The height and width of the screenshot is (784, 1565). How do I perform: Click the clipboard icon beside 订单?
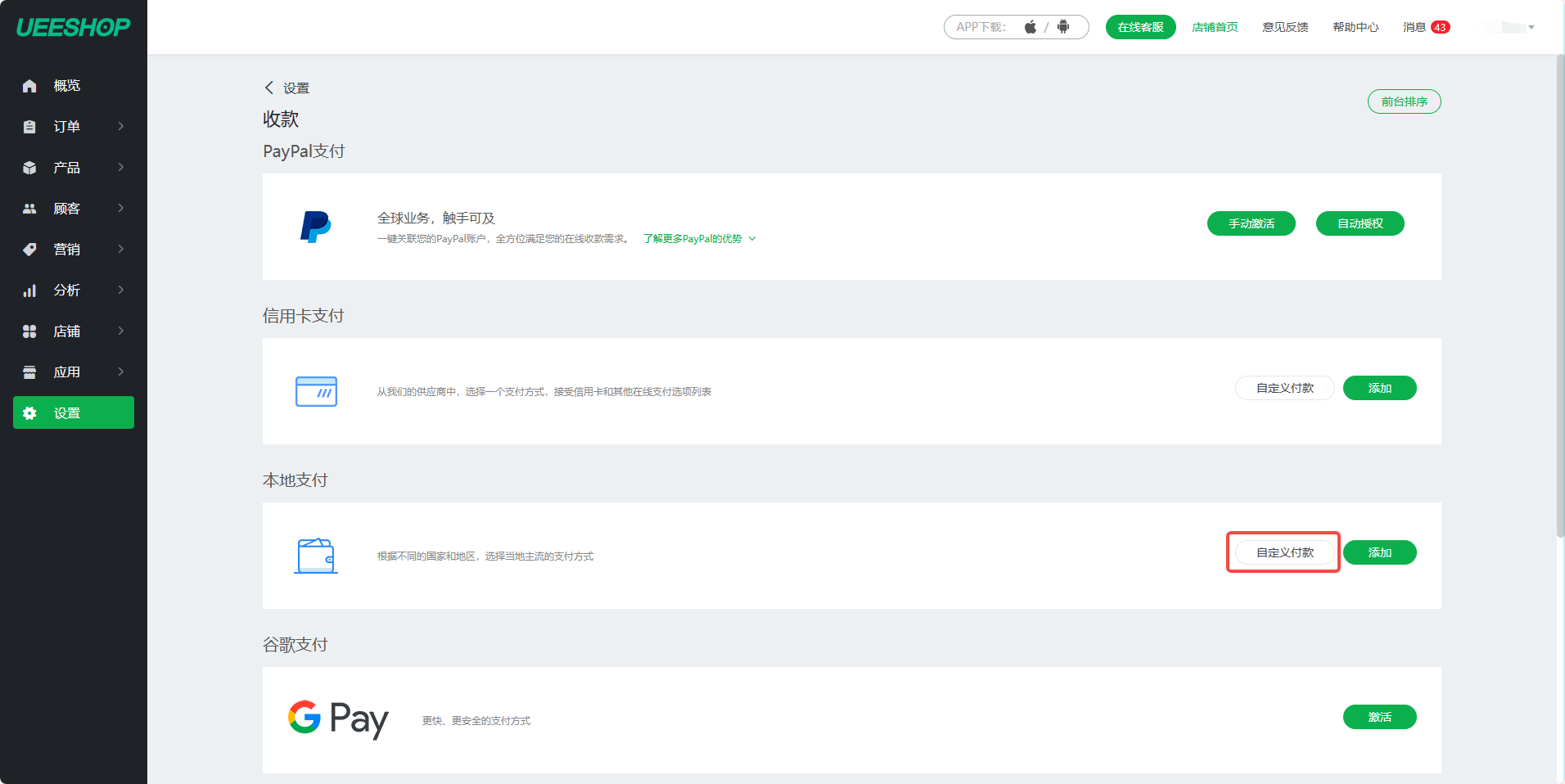pos(29,127)
